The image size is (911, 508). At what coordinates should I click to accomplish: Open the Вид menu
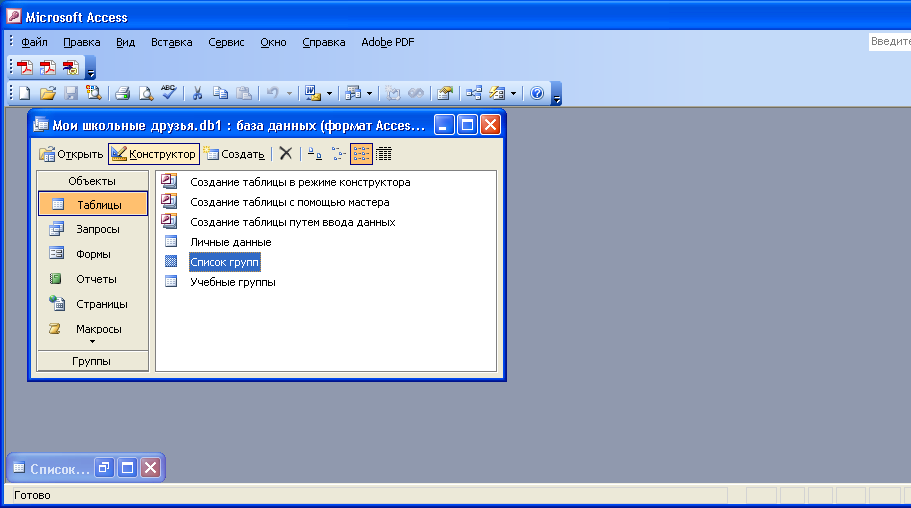click(x=125, y=42)
